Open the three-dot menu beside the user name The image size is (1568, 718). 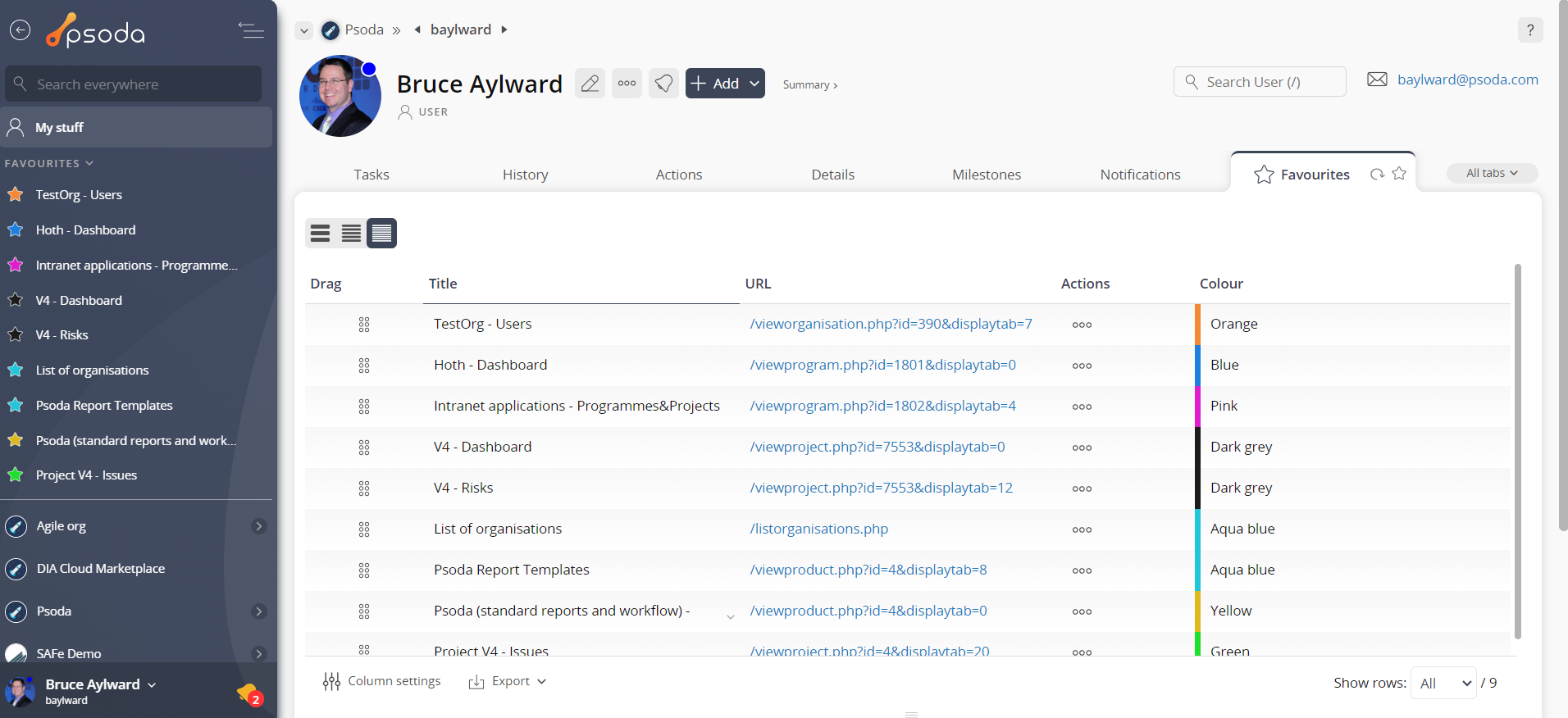coord(627,83)
